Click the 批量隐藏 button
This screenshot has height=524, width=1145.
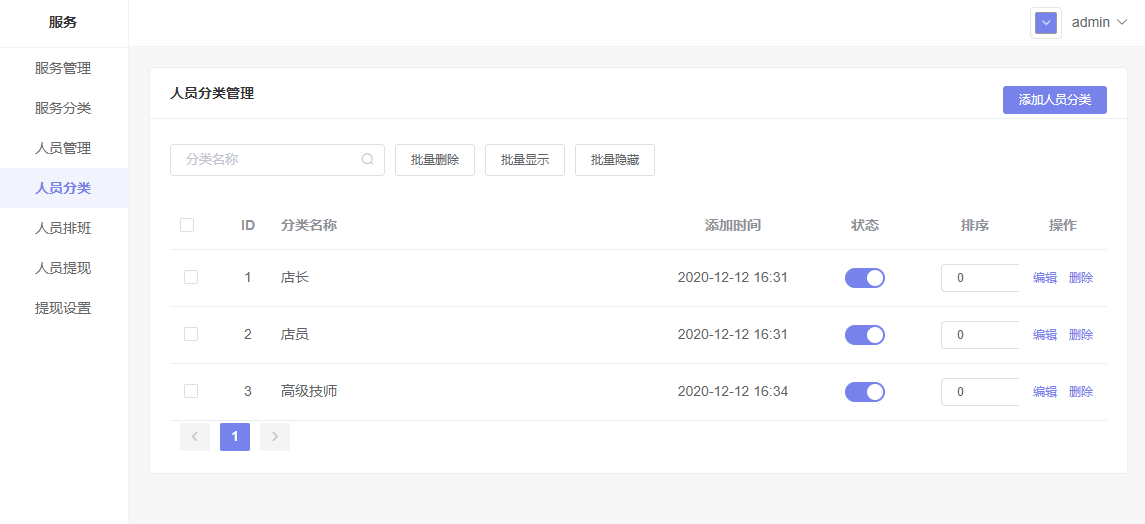[615, 160]
